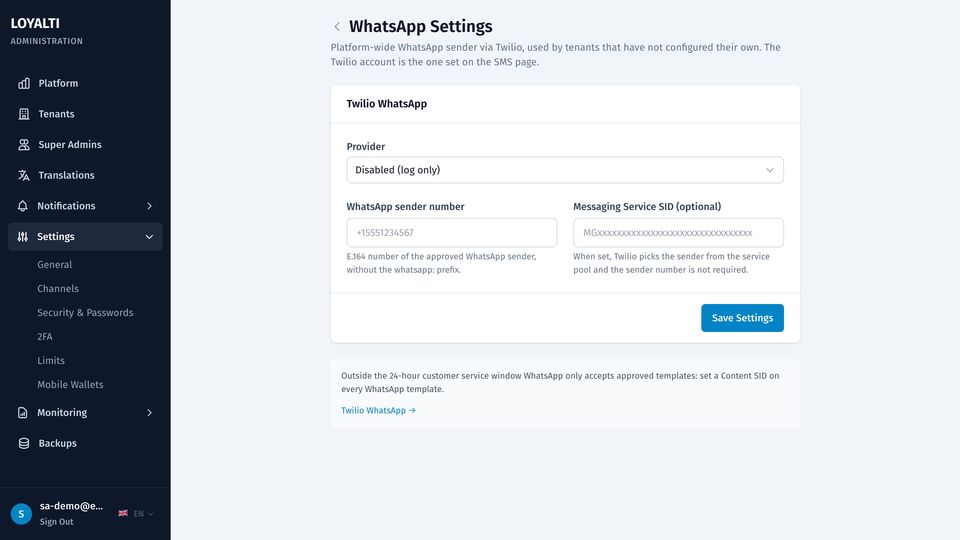Open the EN language selector

point(136,514)
